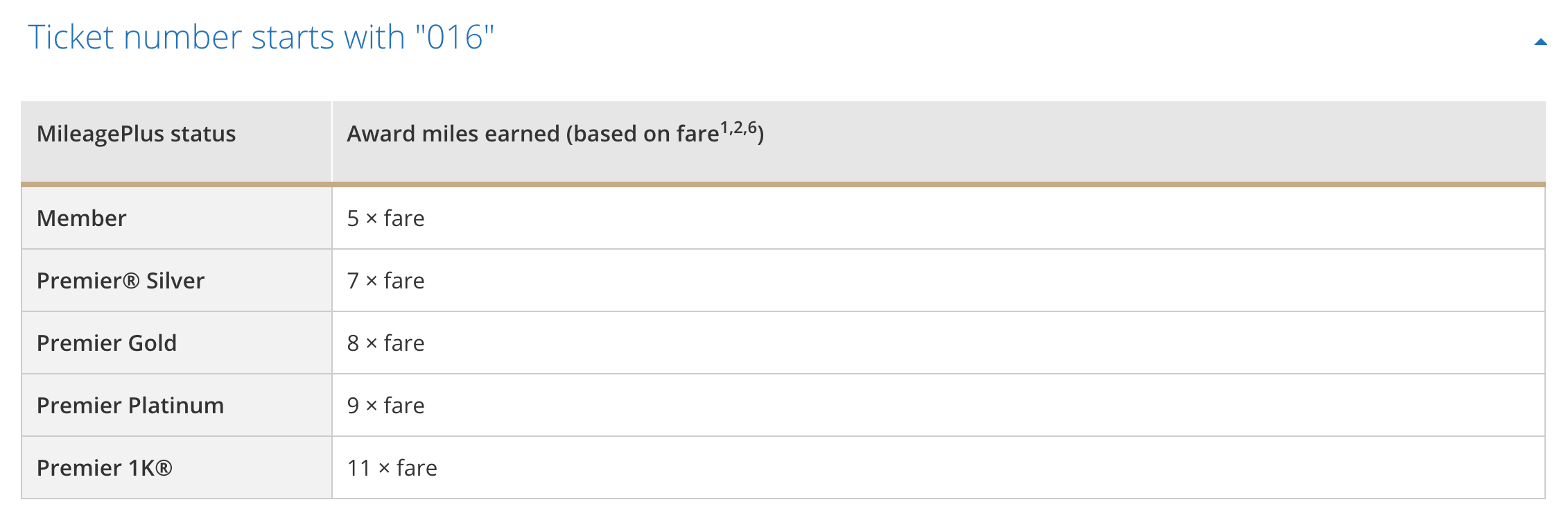Click the "Ticket number starts with 016" heading
1568x527 pixels.
pyautogui.click(x=261, y=37)
